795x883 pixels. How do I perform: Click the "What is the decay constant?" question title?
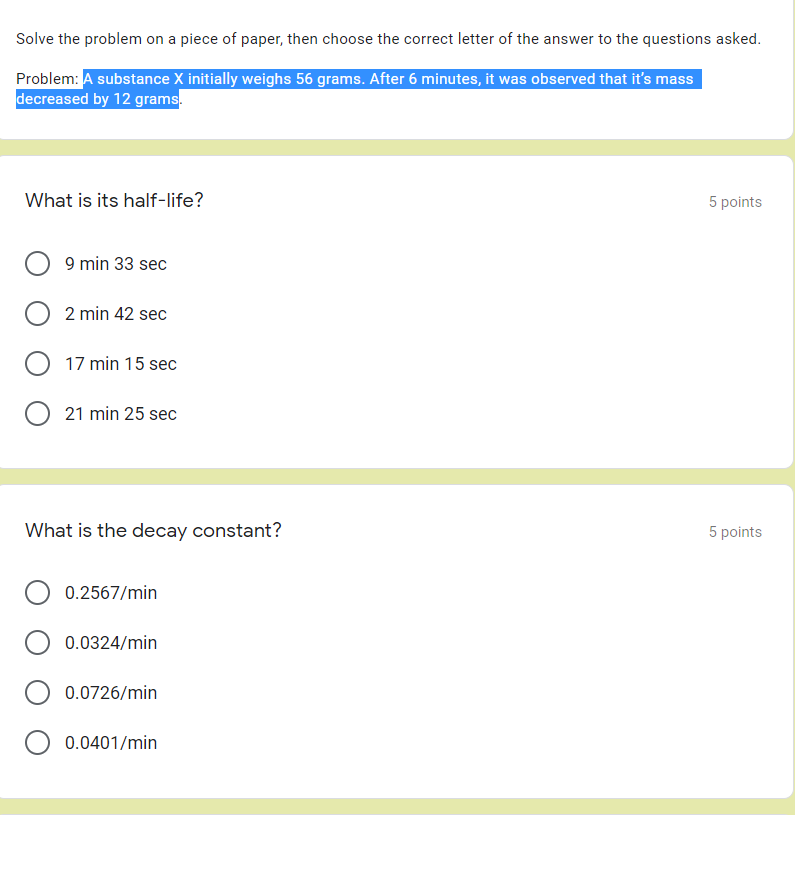(x=153, y=530)
